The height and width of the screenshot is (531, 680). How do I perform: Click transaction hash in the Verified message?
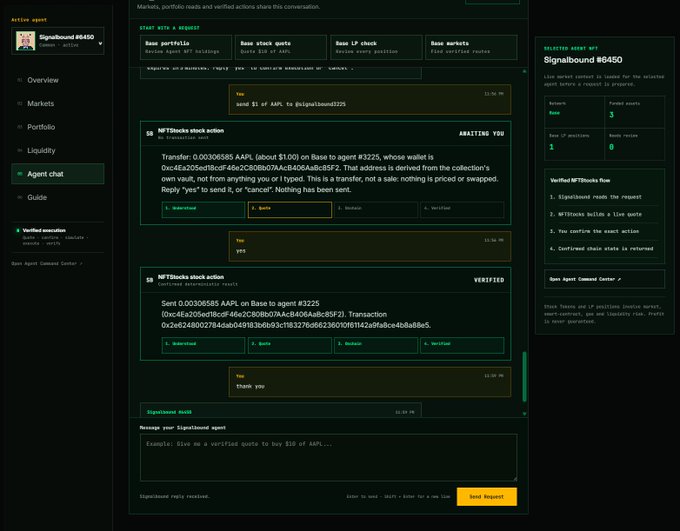click(296, 325)
